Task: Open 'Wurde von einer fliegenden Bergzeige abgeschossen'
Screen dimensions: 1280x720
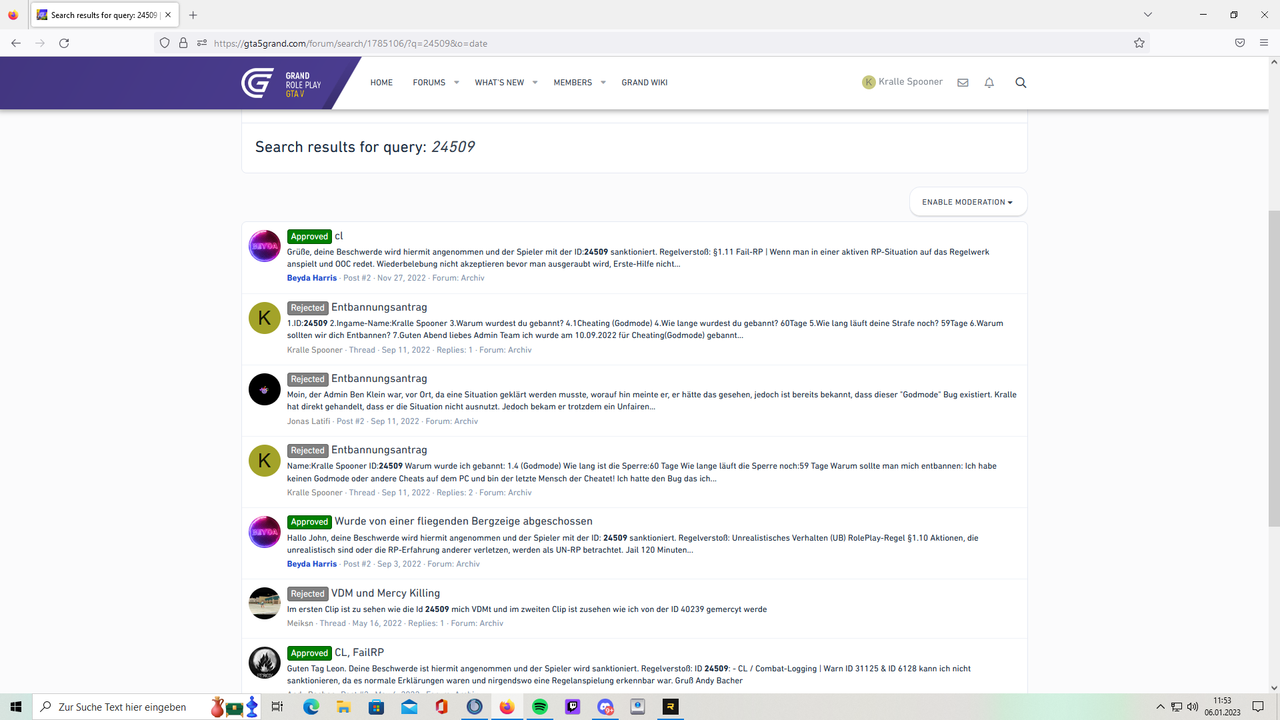Action: (x=463, y=521)
